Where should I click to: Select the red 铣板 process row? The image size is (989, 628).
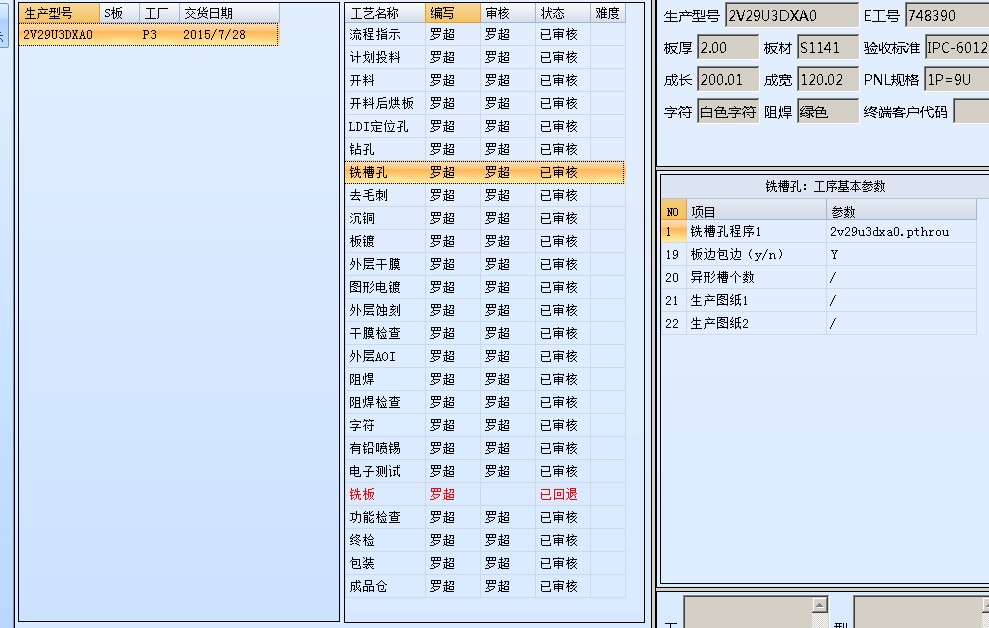click(485, 495)
